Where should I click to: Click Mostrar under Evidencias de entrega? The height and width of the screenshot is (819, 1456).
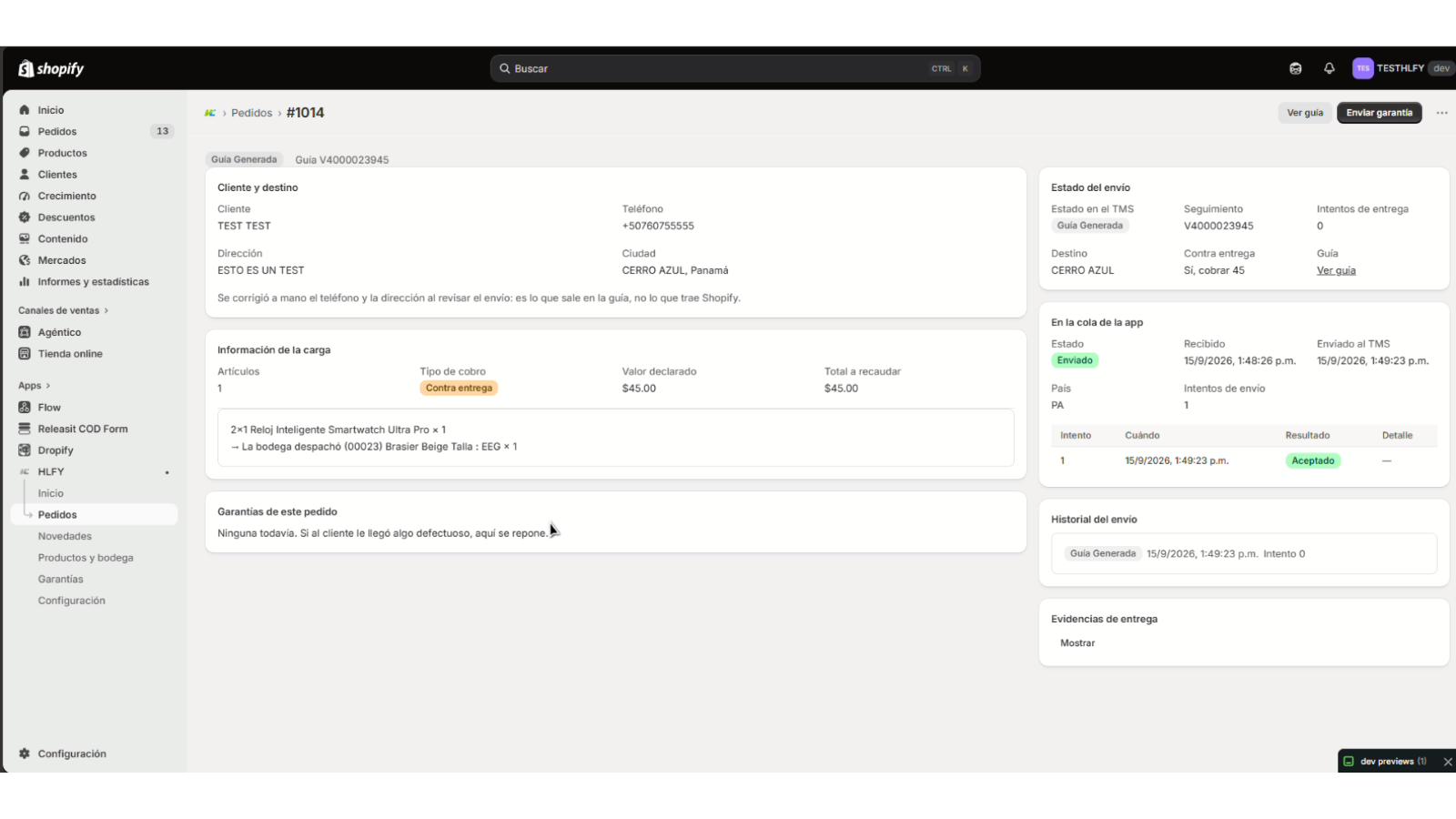tap(1077, 643)
